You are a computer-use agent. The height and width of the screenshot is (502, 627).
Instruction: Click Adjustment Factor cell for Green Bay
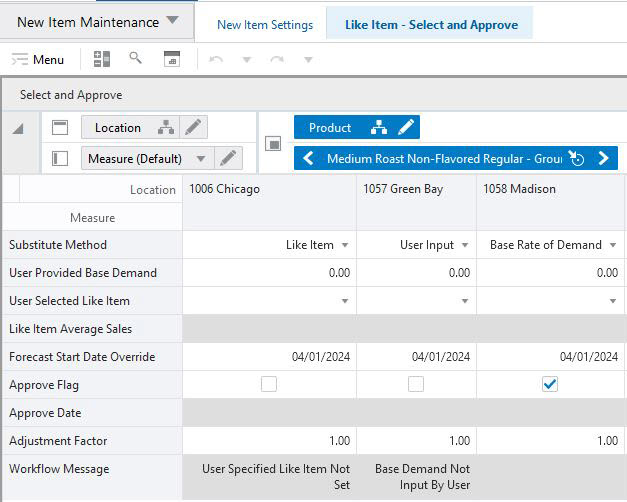pyautogui.click(x=416, y=441)
